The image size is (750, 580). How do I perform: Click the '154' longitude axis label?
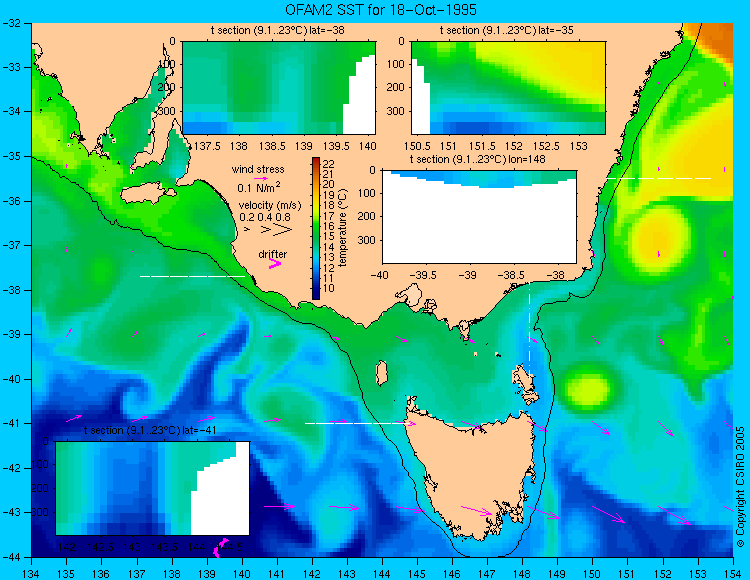732,573
